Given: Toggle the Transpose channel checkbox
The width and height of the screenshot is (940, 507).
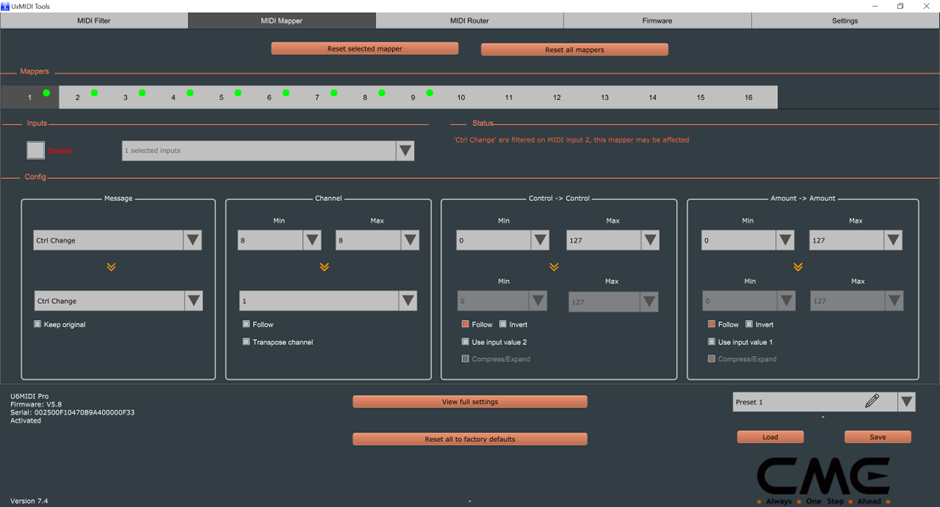Looking at the screenshot, I should (x=247, y=342).
